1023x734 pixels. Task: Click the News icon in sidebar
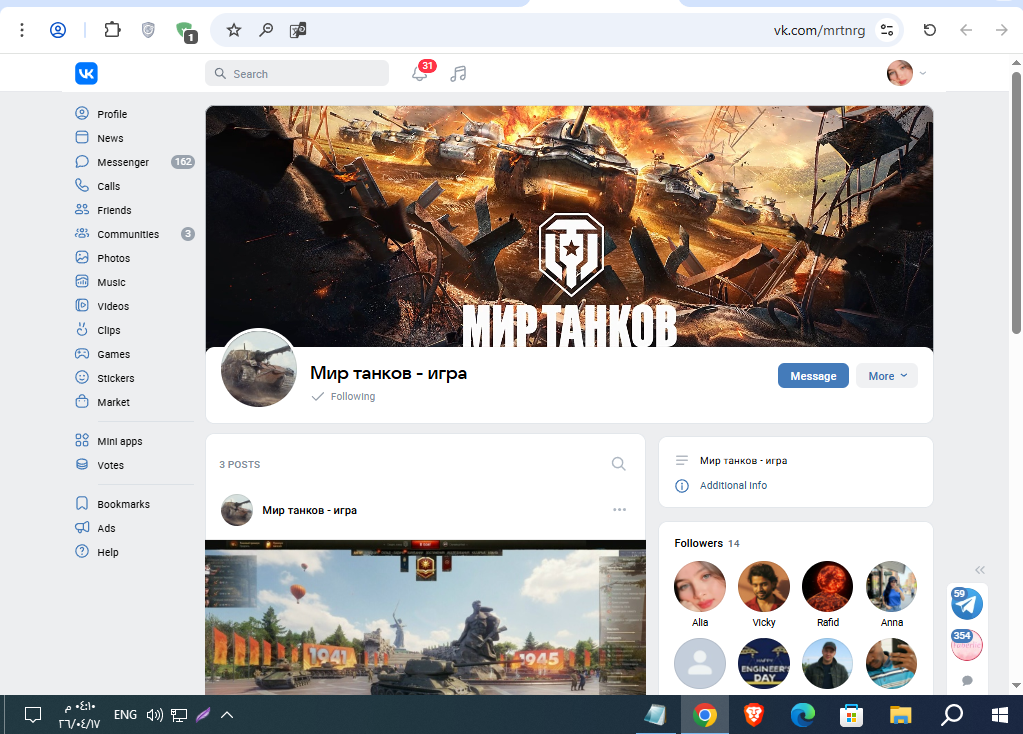82,138
